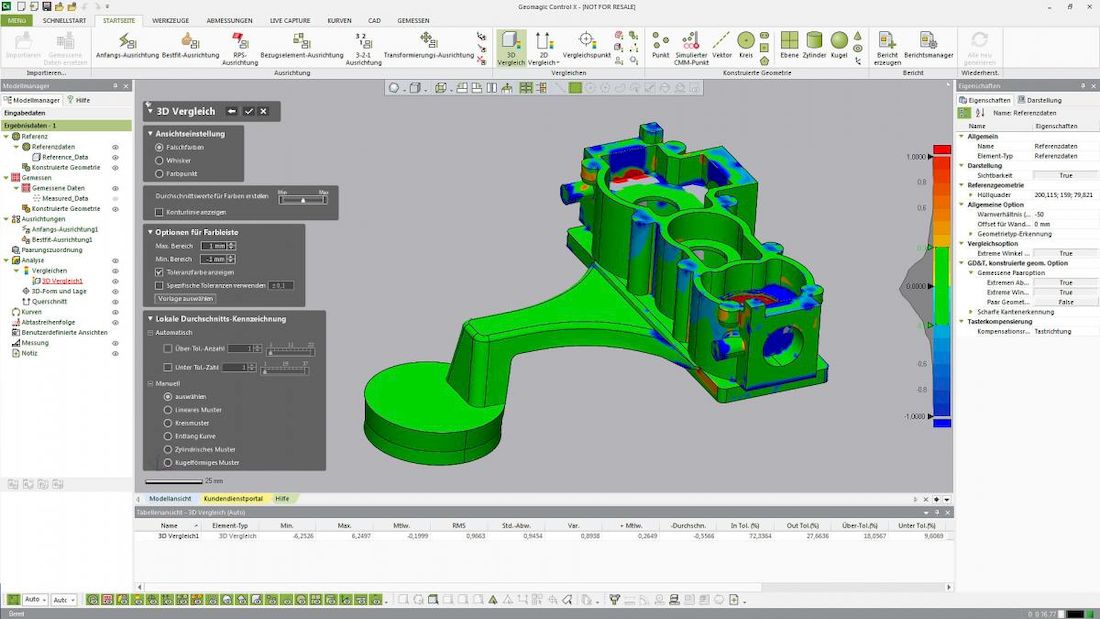Select the Vergleichspunkt tool

point(586,46)
